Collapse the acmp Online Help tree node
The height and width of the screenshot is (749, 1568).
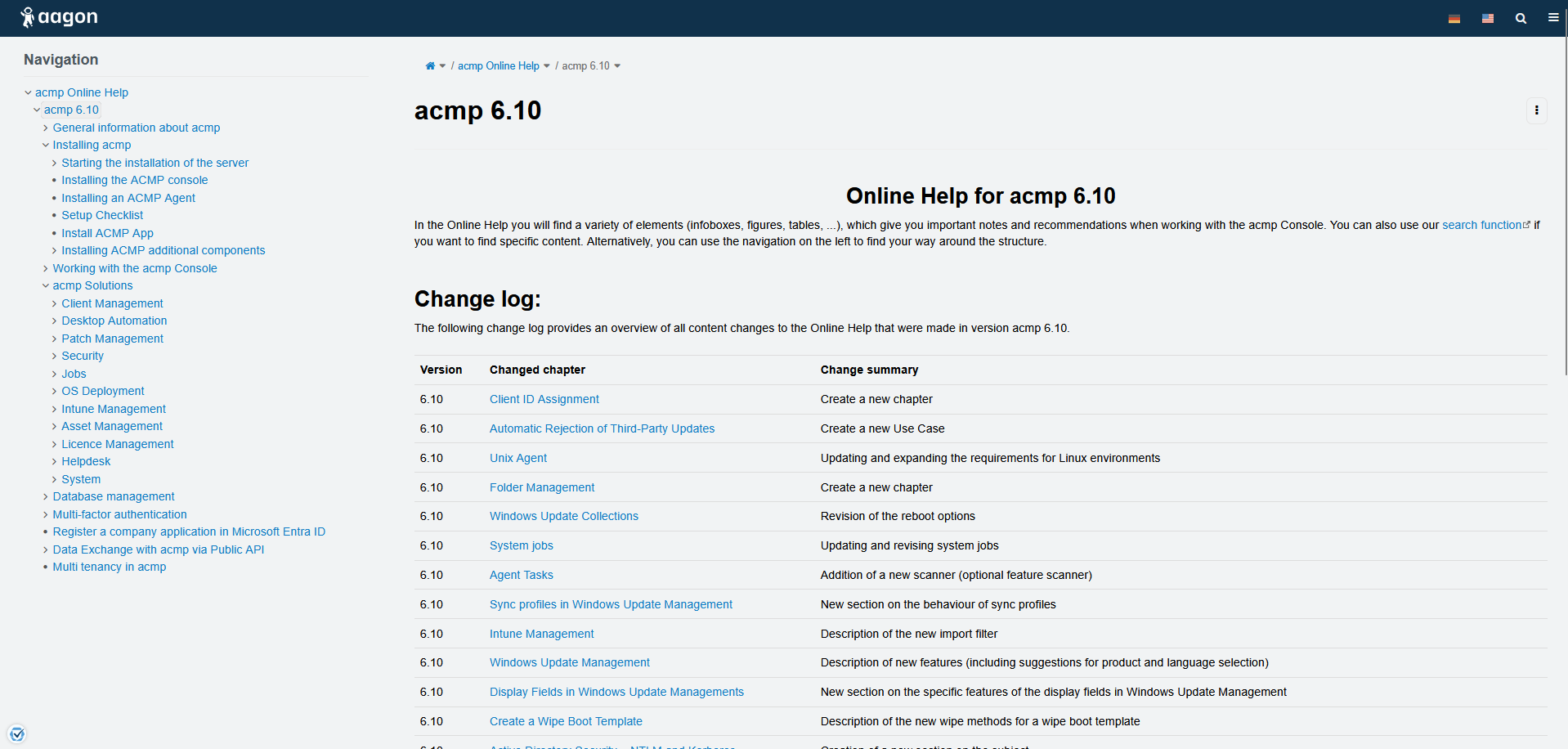[28, 92]
